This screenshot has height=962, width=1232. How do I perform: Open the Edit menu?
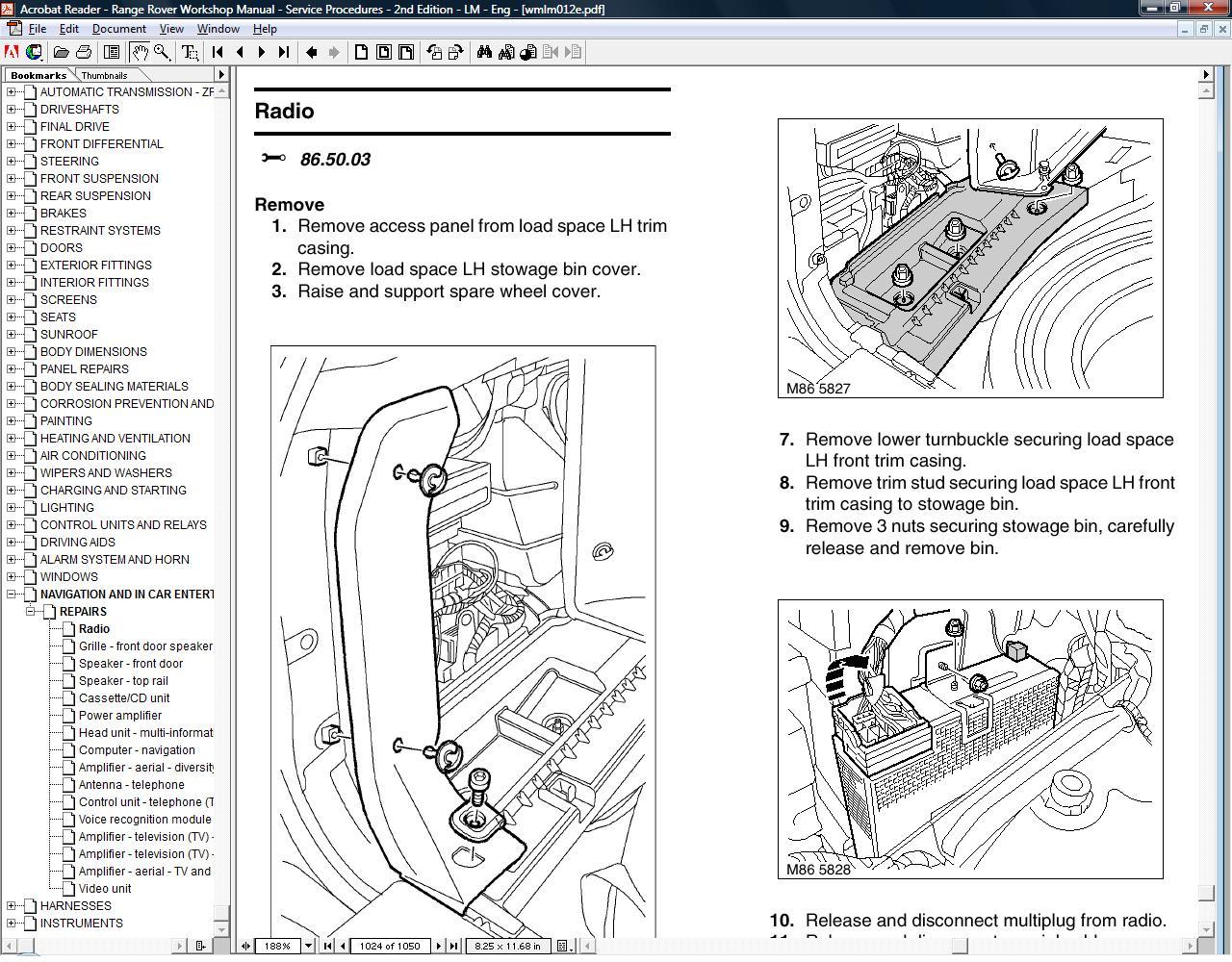(x=69, y=29)
